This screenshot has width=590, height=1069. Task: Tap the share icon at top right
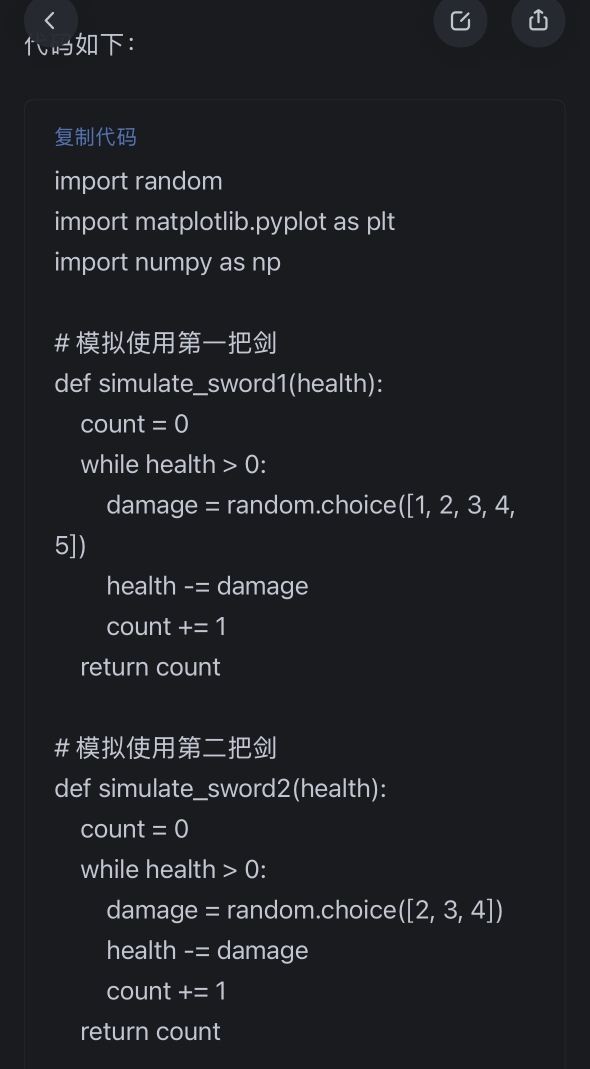(538, 20)
